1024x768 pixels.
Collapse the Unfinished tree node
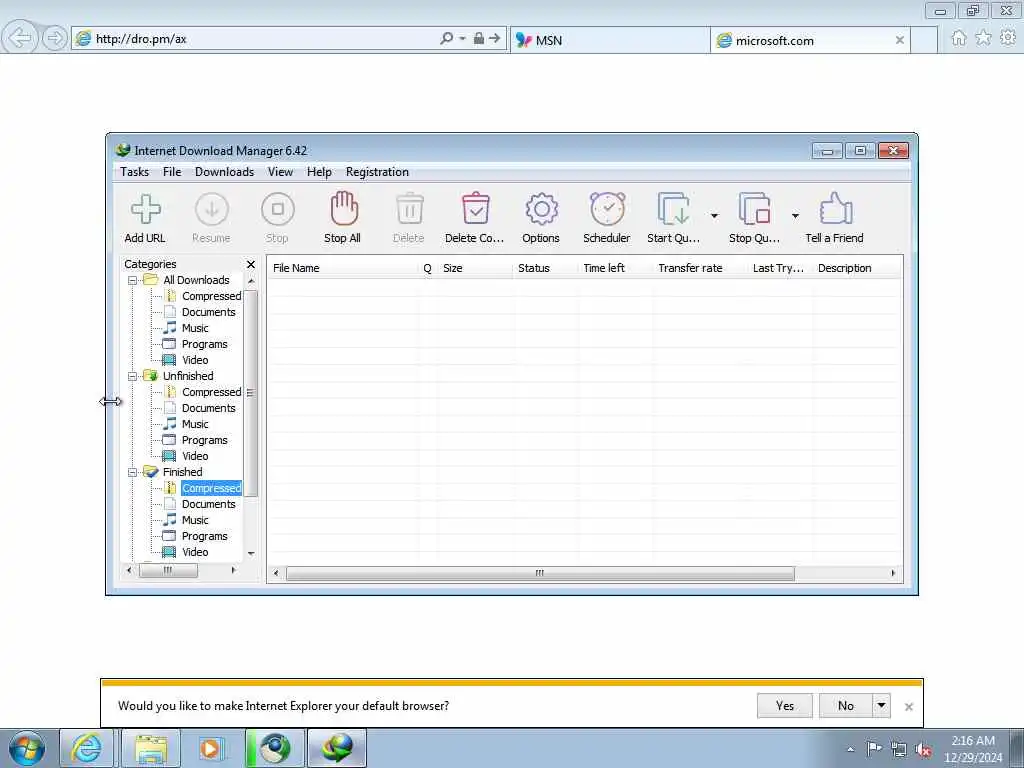pyautogui.click(x=133, y=376)
